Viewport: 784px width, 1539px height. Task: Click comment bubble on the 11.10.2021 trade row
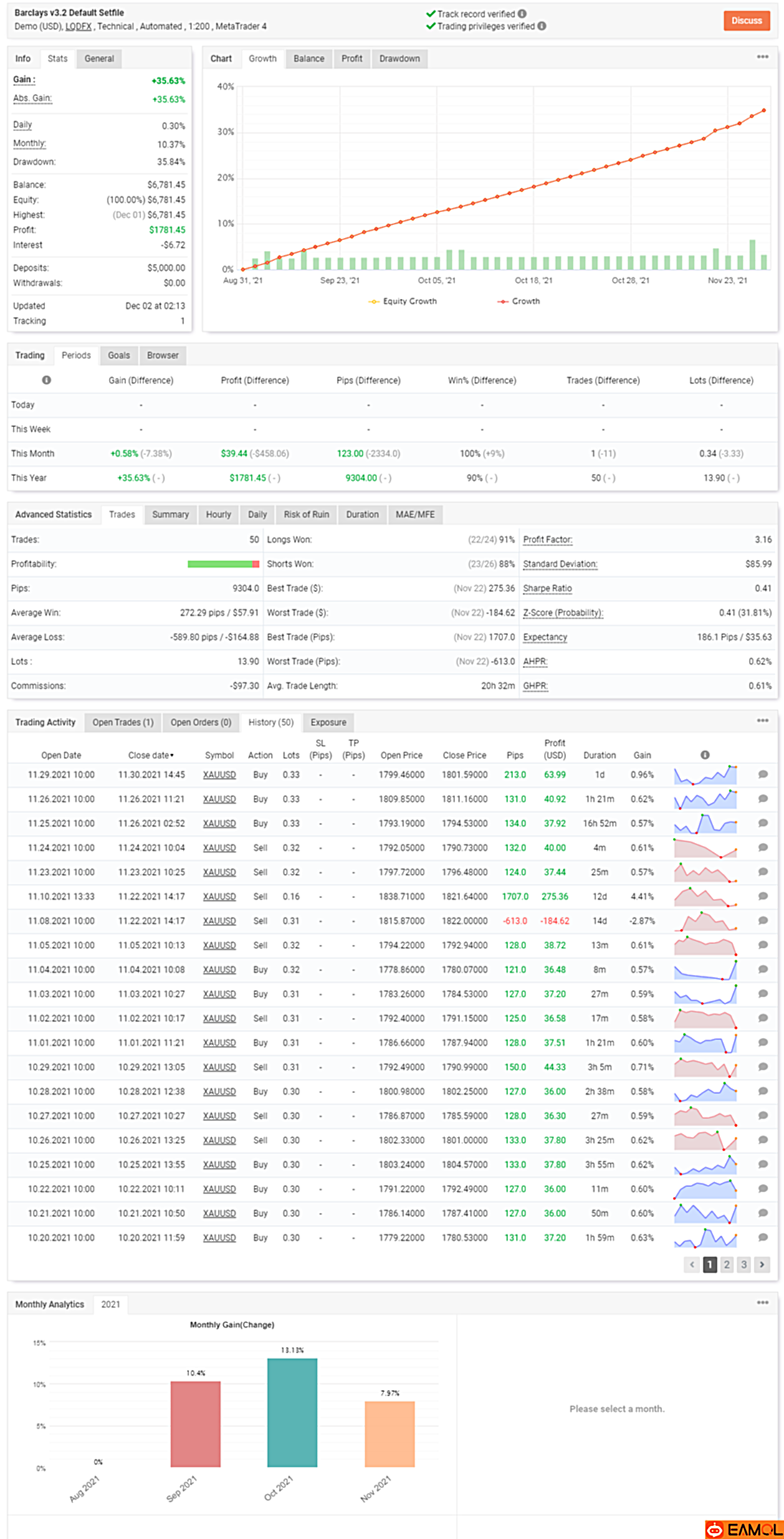[x=763, y=897]
